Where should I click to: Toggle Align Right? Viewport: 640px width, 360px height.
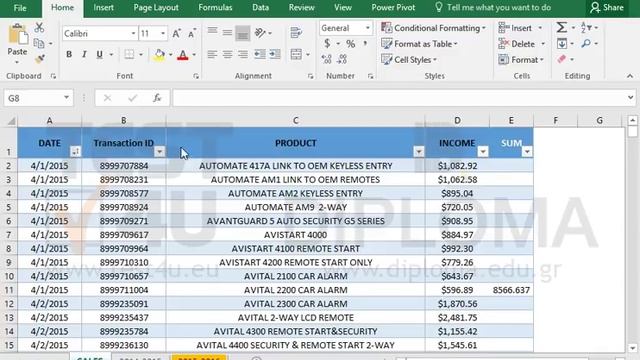tap(243, 54)
